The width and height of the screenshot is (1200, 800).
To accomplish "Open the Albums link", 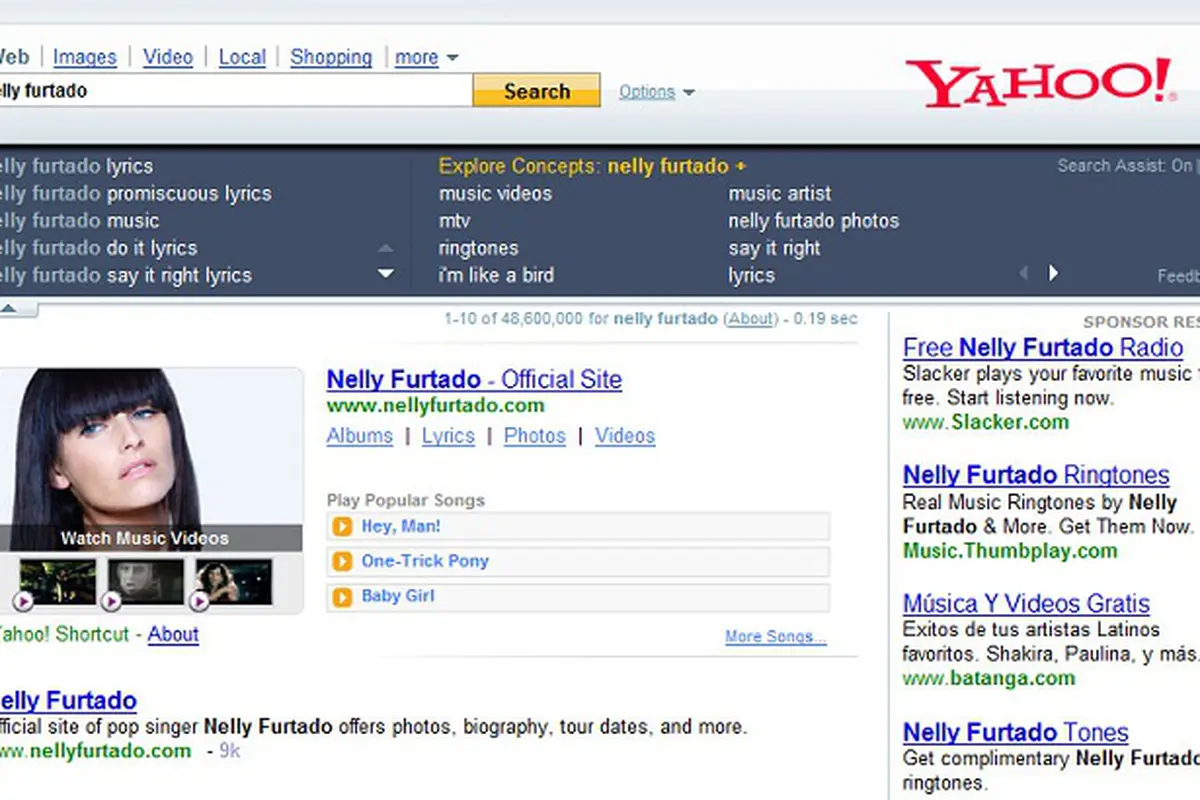I will tap(360, 436).
